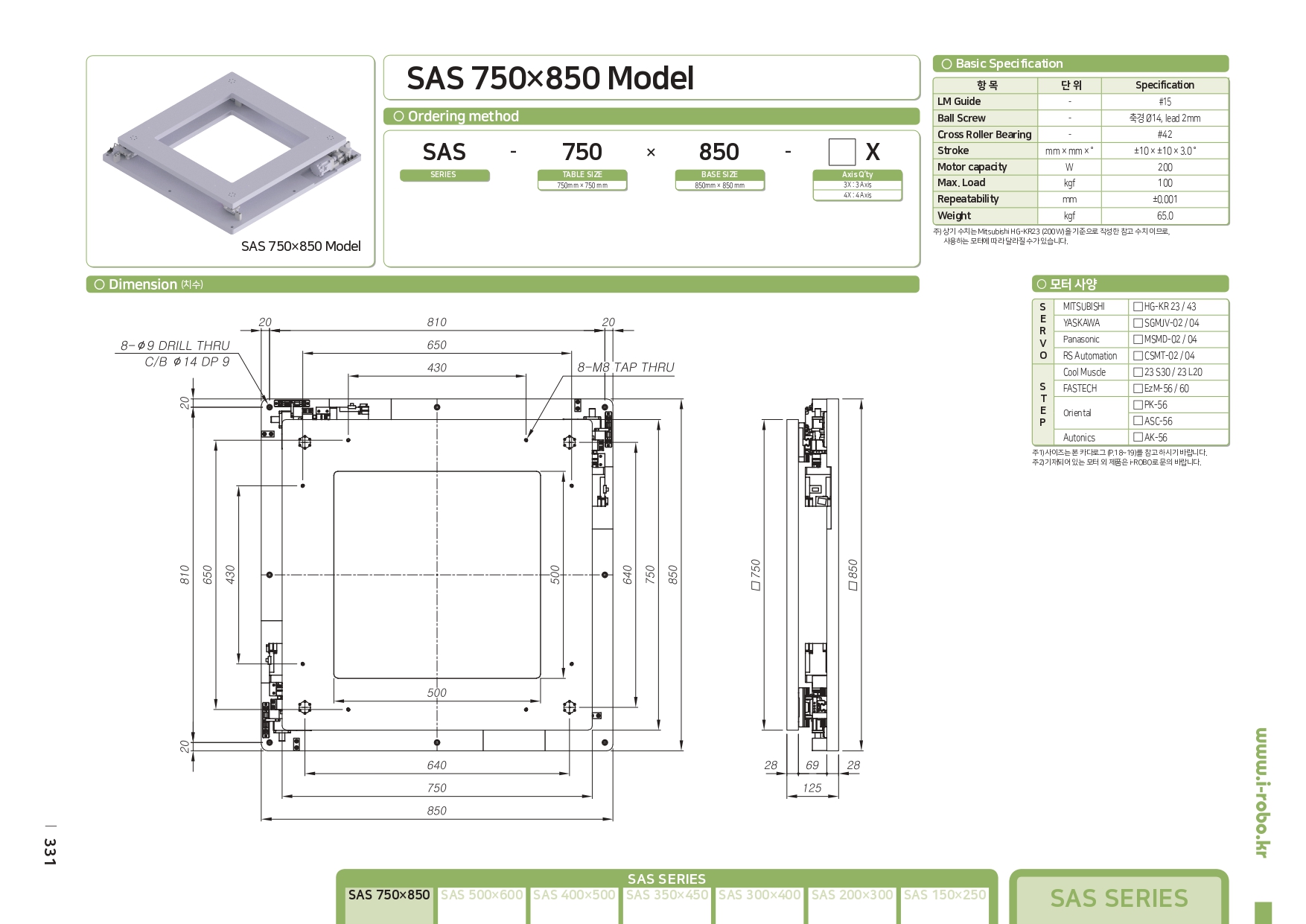1306x924 pixels.
Task: Click the Ordering method header circle icon
Action: [x=398, y=116]
